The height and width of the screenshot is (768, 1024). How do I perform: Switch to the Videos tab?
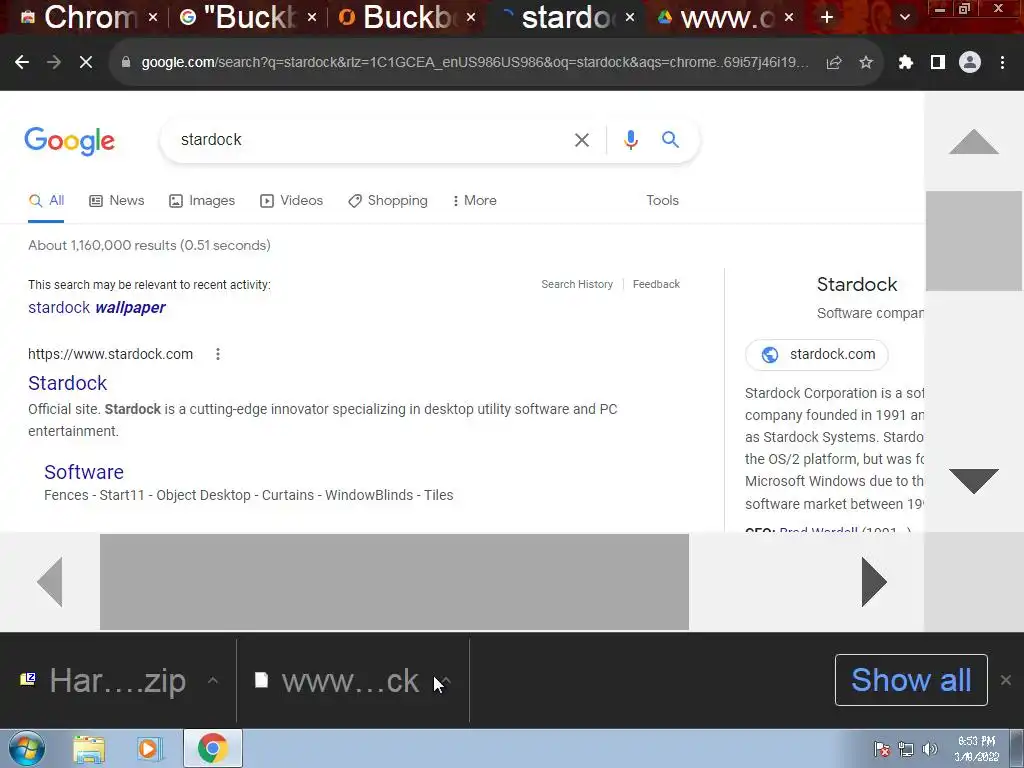[x=291, y=200]
